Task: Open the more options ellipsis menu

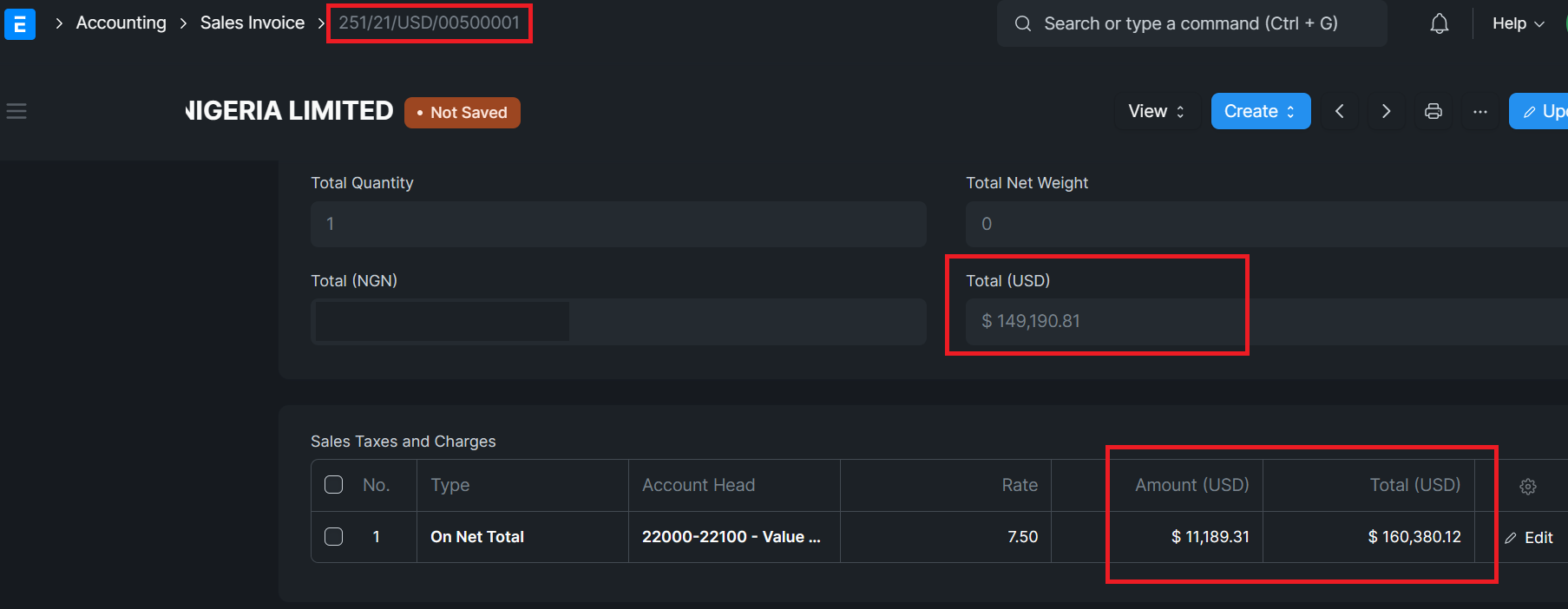Action: pyautogui.click(x=1479, y=111)
